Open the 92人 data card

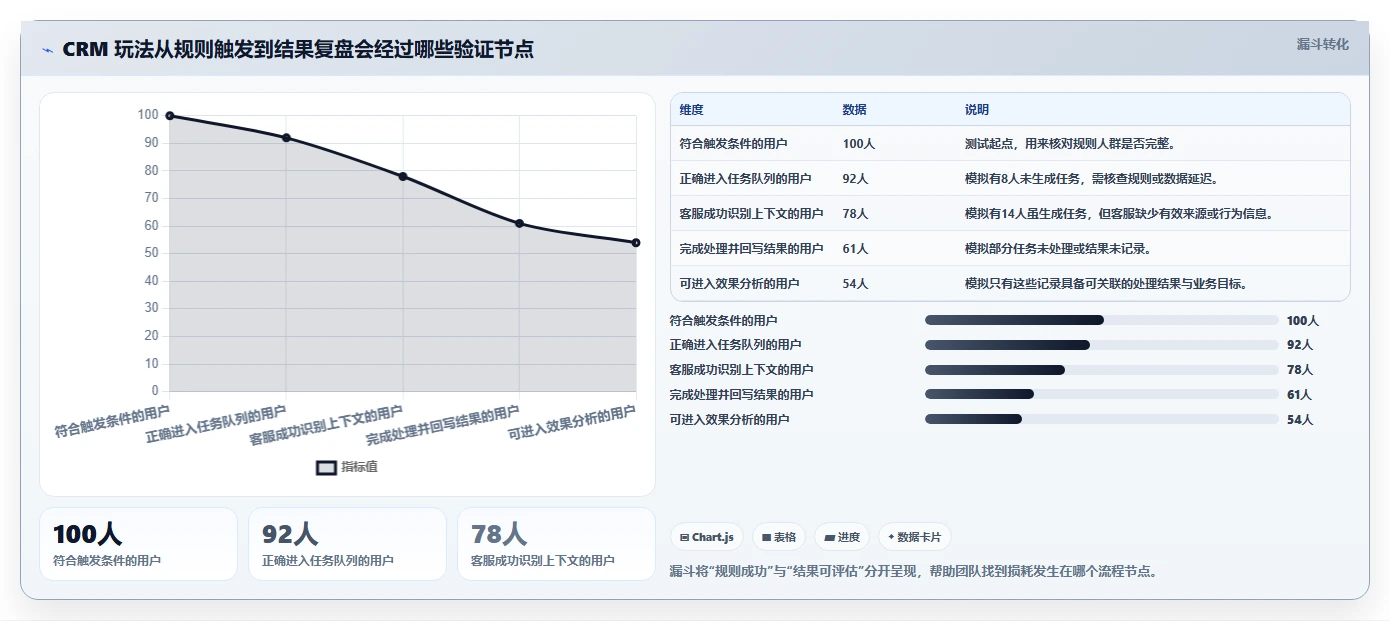[x=347, y=544]
